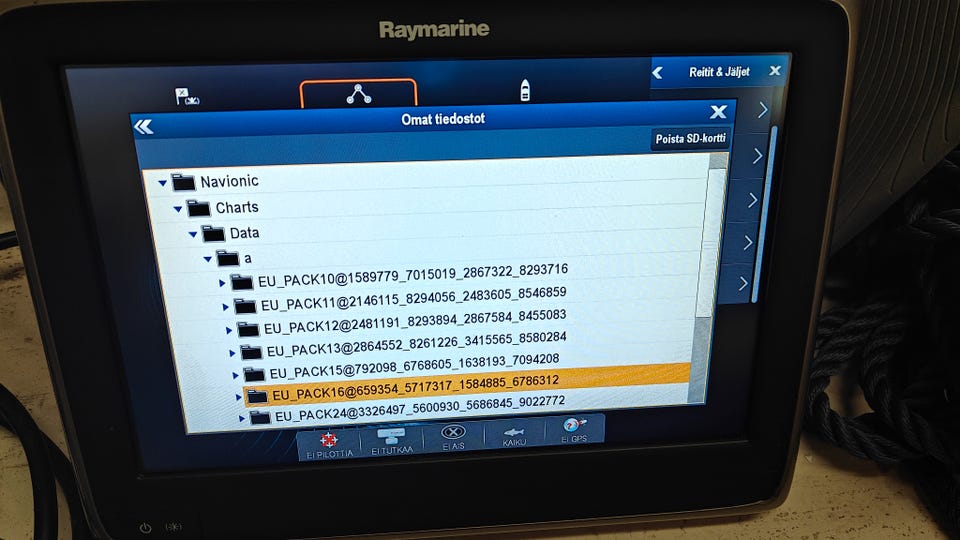Tap the brightness icon on bezel

[175, 527]
